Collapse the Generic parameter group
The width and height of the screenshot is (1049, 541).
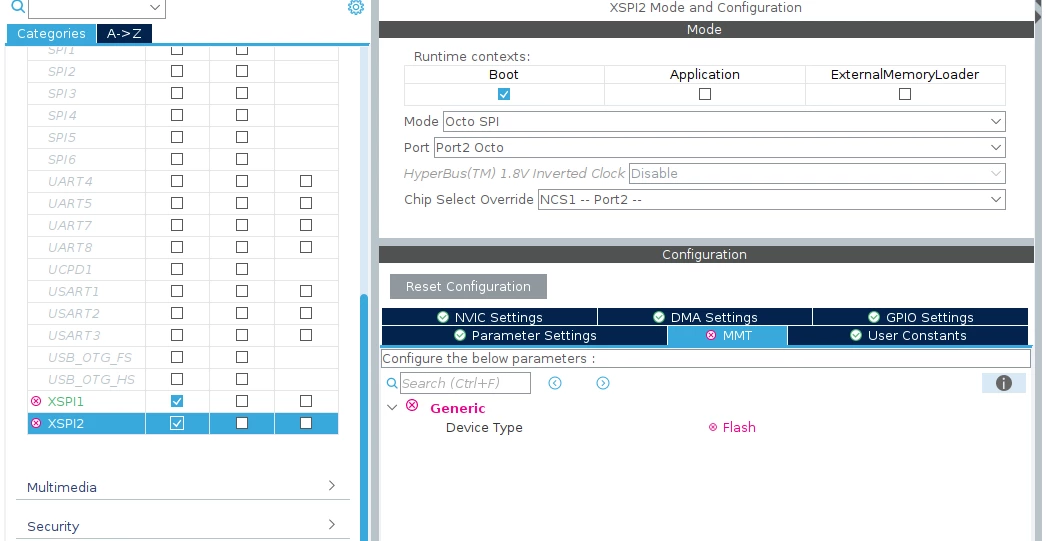[392, 407]
